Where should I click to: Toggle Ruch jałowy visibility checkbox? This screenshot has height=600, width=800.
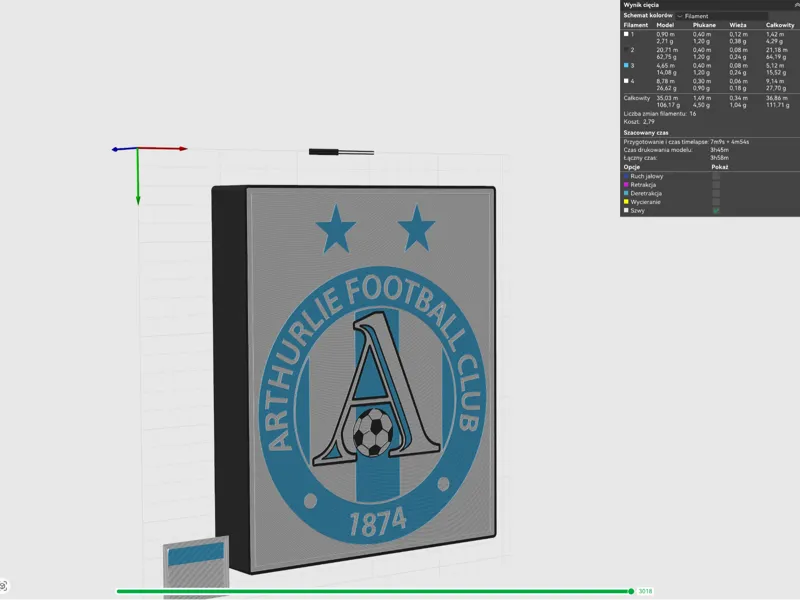click(716, 176)
